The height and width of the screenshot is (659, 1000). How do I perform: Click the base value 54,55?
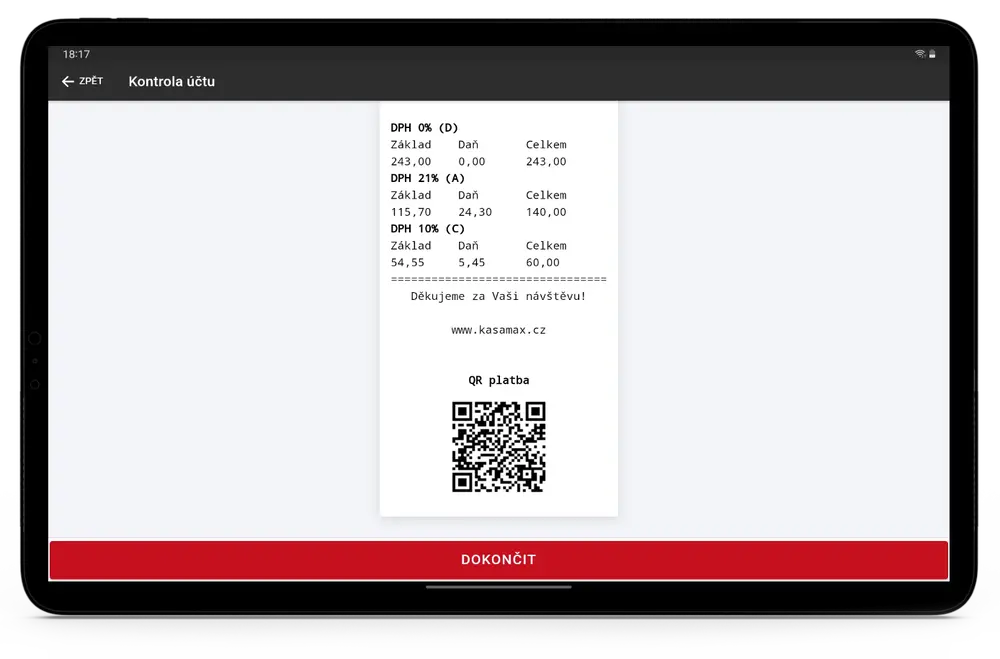point(408,262)
